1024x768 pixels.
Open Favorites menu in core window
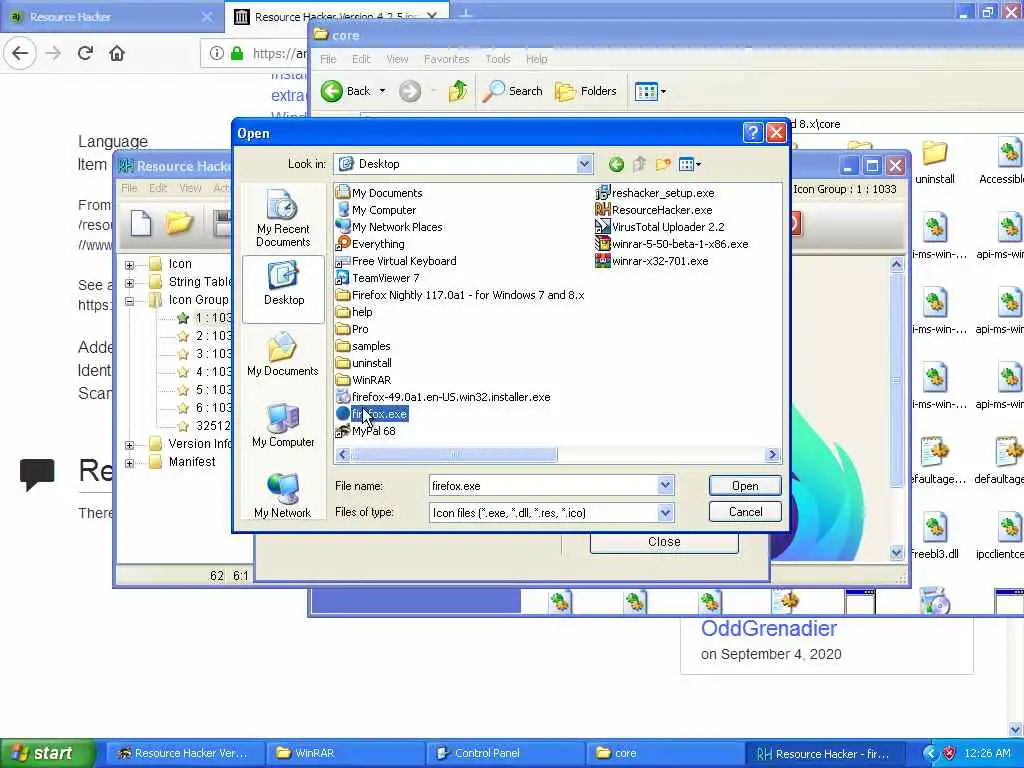pos(447,59)
